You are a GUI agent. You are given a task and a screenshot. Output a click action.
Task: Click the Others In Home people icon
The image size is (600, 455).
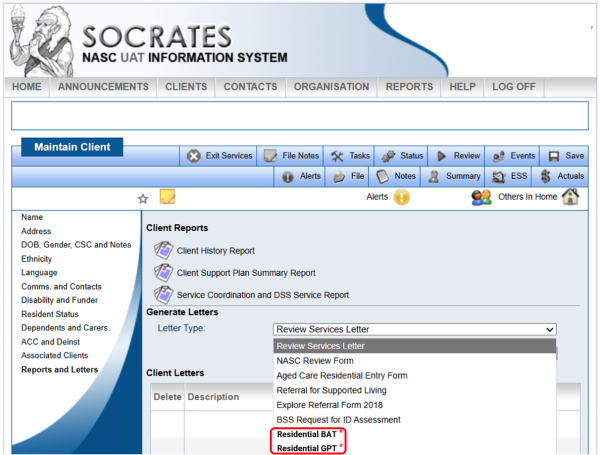tap(481, 197)
